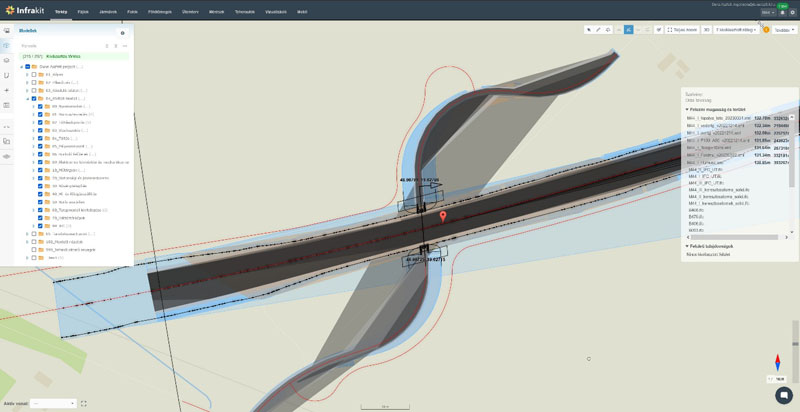The width and height of the screenshot is (800, 412).
Task: Click the fullscreen icon next to base-line dropdown
Action: (x=84, y=403)
